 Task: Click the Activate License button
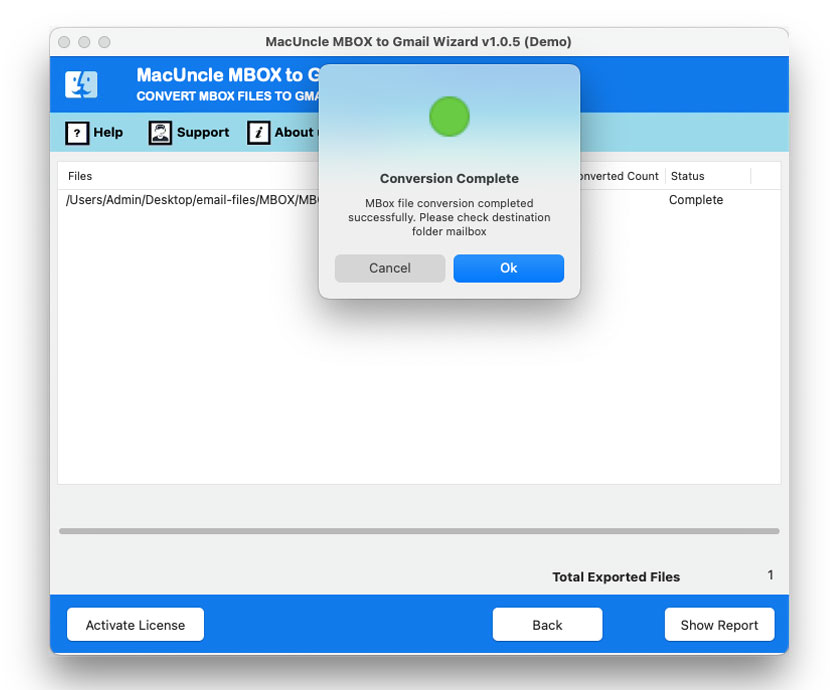point(136,624)
